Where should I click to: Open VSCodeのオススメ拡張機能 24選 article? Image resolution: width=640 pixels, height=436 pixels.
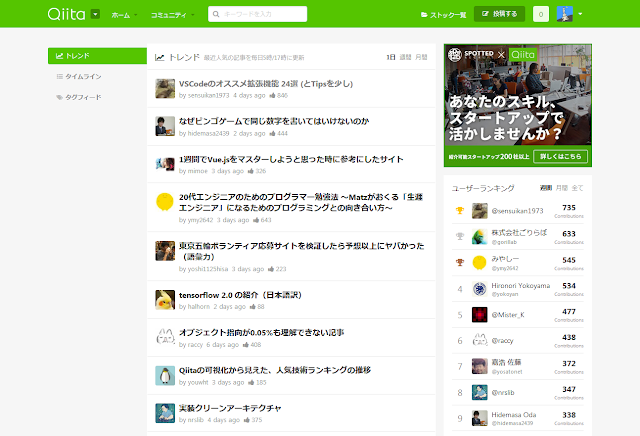pos(266,84)
